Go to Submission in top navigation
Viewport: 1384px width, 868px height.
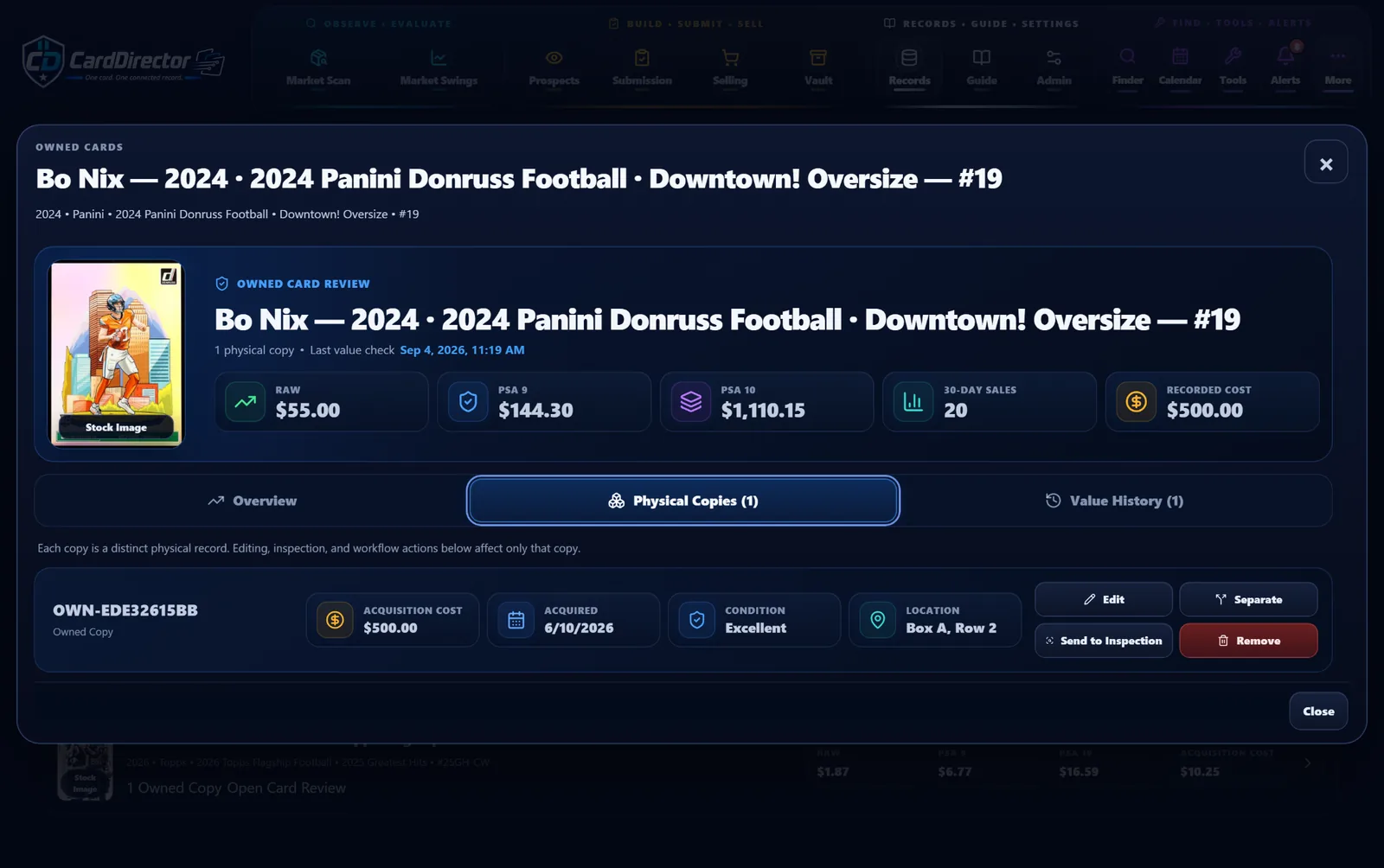(x=642, y=67)
